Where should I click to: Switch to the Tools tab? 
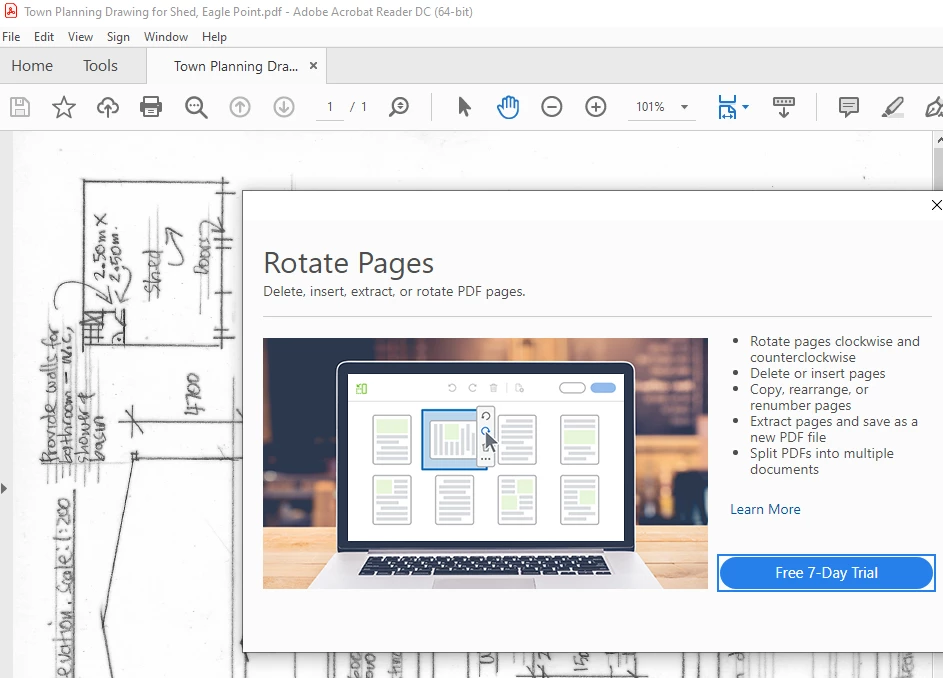coord(100,66)
